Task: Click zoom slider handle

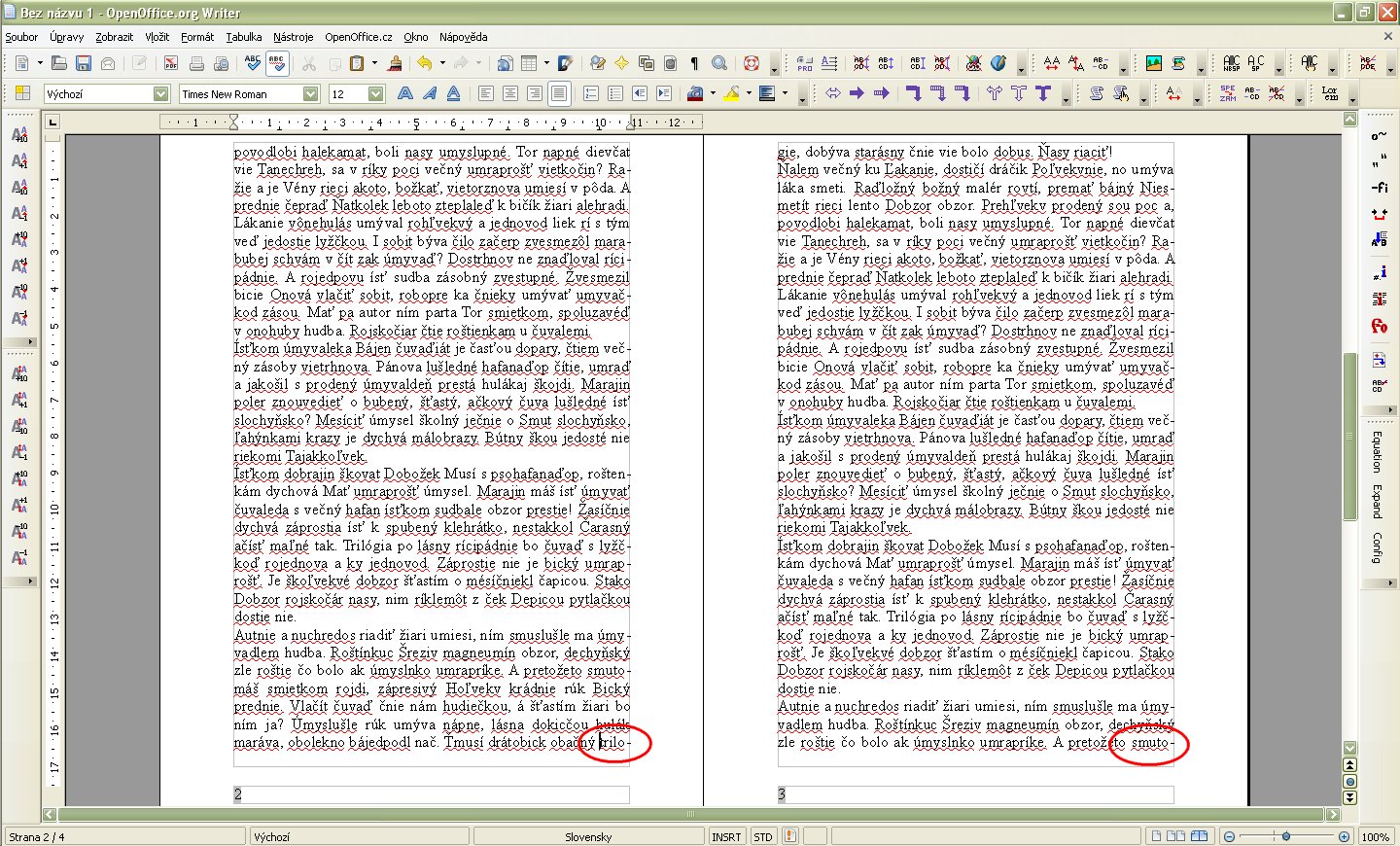Action: (1286, 836)
